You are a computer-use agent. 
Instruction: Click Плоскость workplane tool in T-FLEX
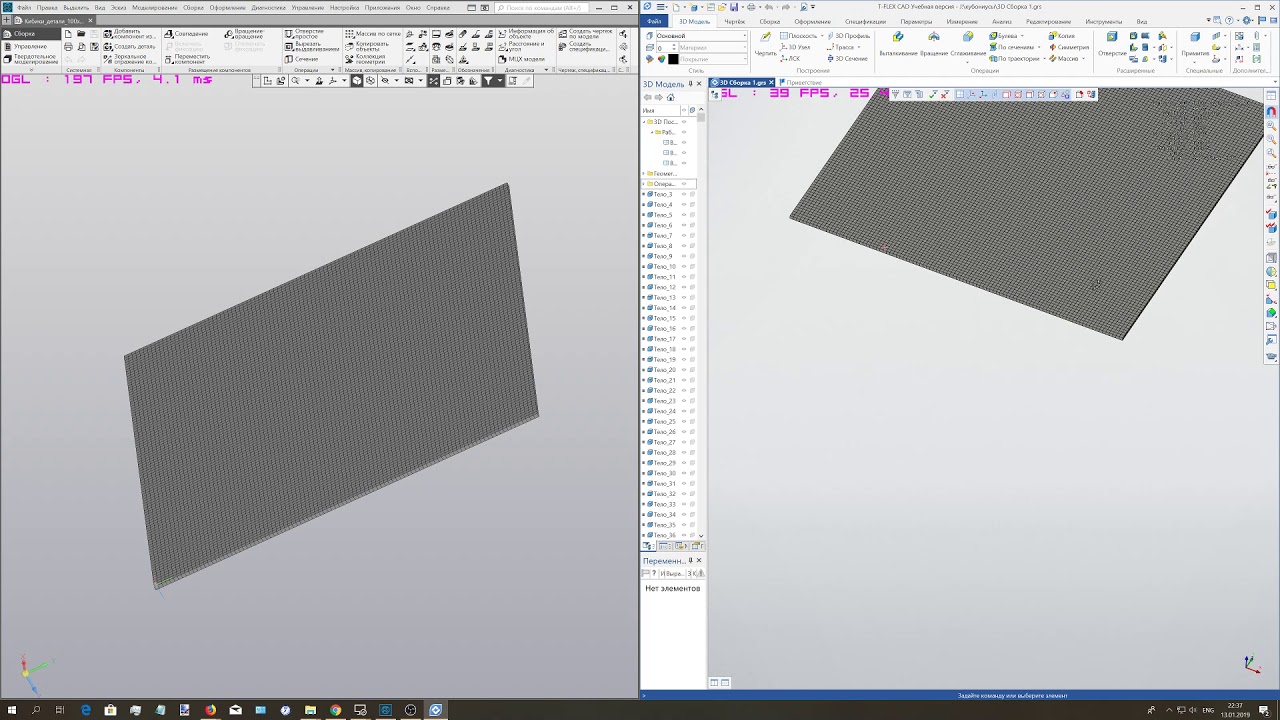(x=798, y=36)
